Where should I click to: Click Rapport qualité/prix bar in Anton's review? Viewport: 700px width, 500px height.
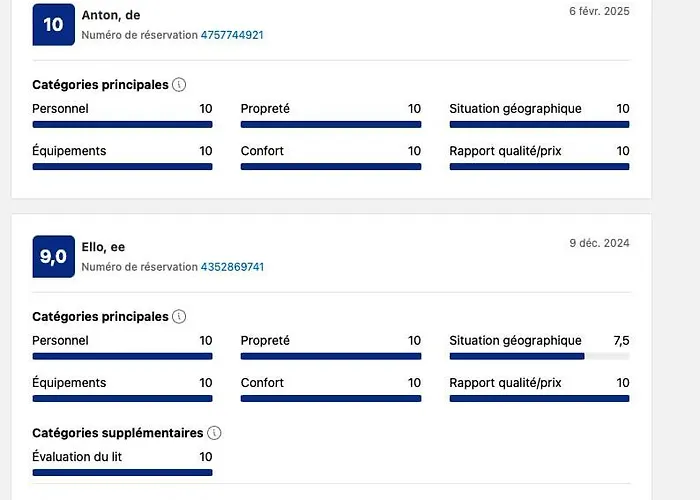(x=539, y=166)
